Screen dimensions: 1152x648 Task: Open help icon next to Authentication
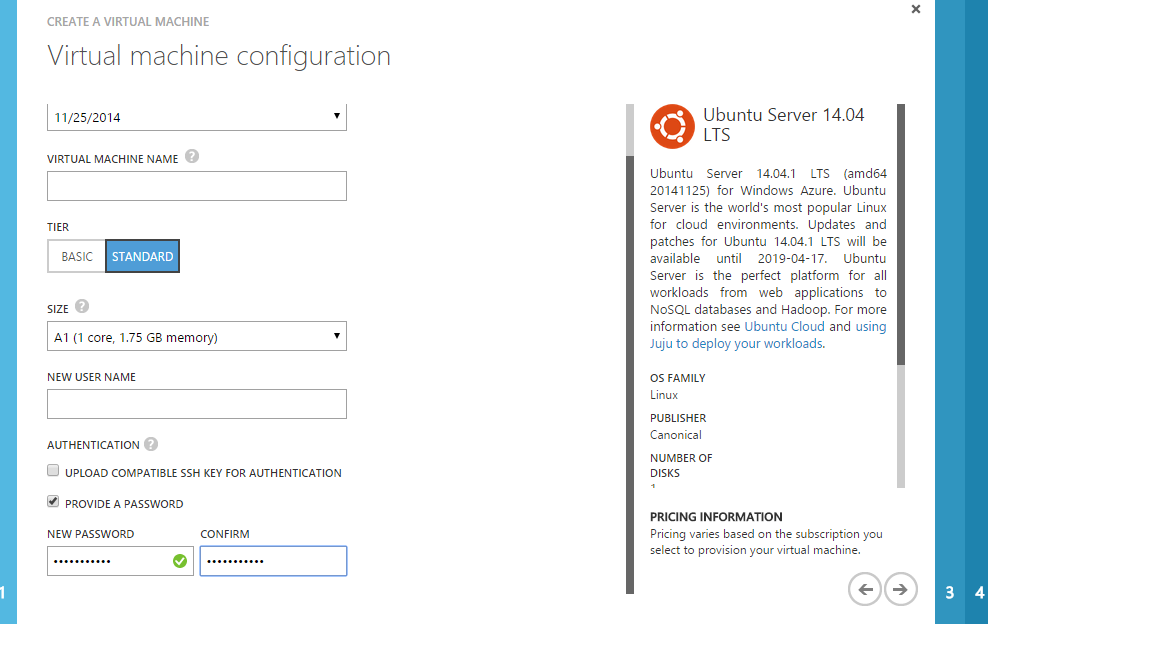151,444
